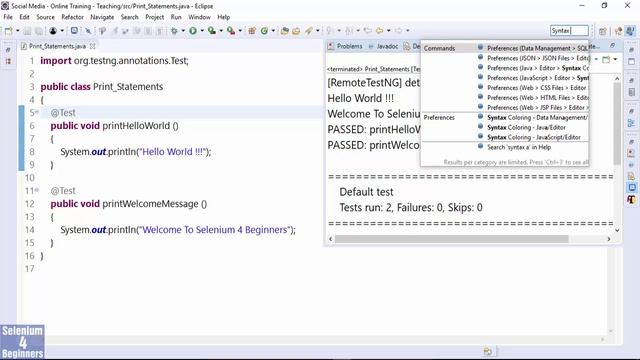Expand the Back history dropdown arrow
640x360 pixels.
click(x=389, y=31)
